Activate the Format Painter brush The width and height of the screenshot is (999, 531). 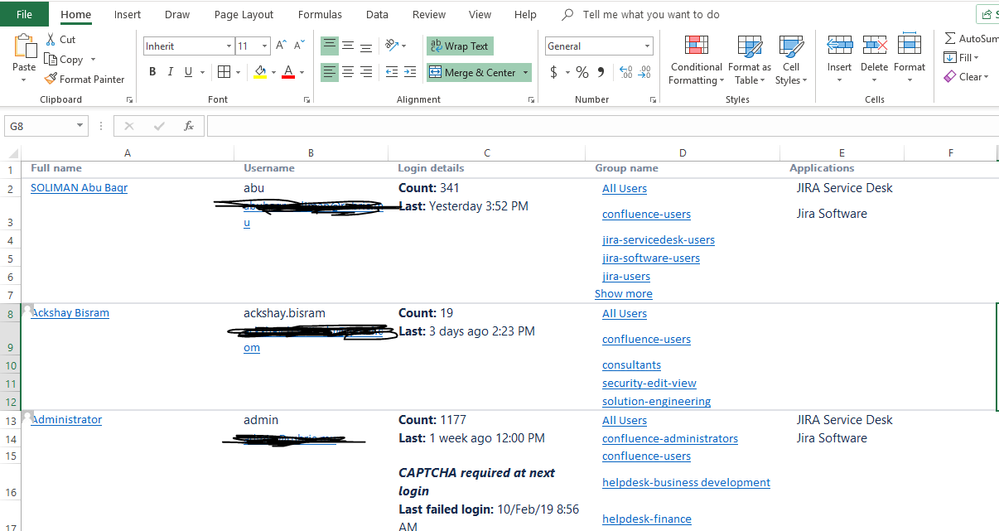point(50,79)
